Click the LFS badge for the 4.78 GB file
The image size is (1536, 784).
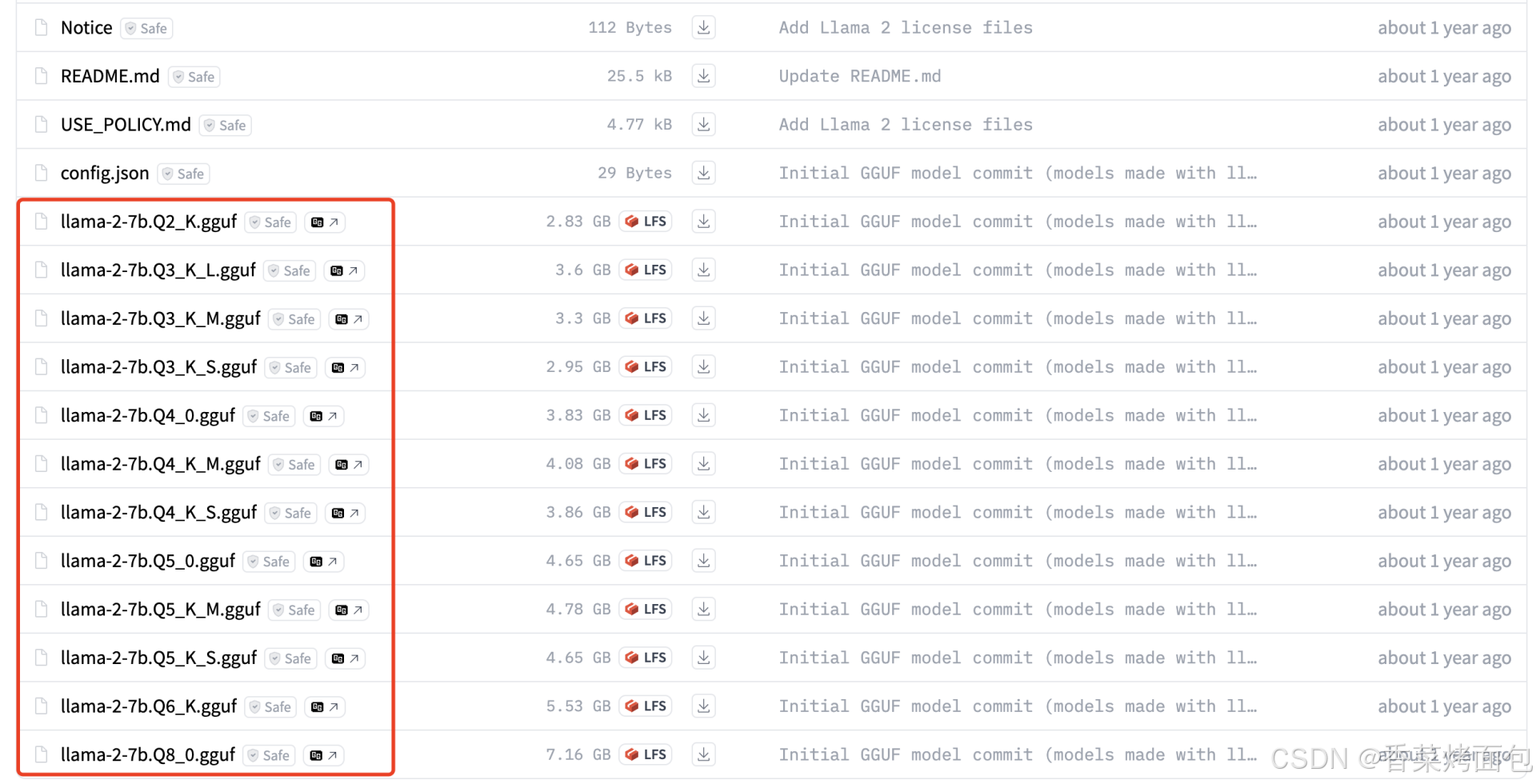(x=646, y=610)
